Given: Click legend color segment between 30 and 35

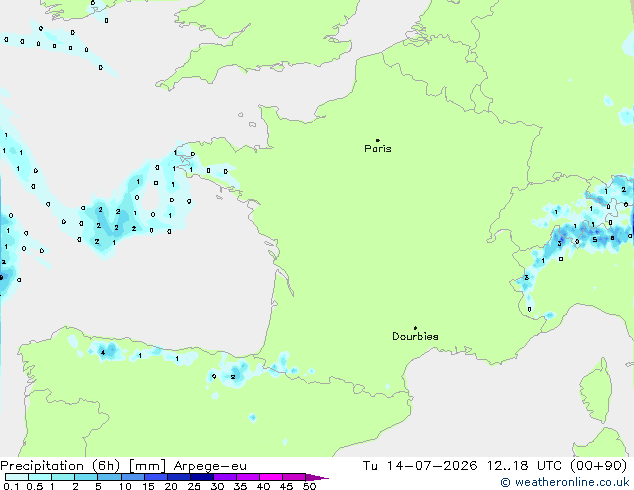Looking at the screenshot, I should pos(225,477).
